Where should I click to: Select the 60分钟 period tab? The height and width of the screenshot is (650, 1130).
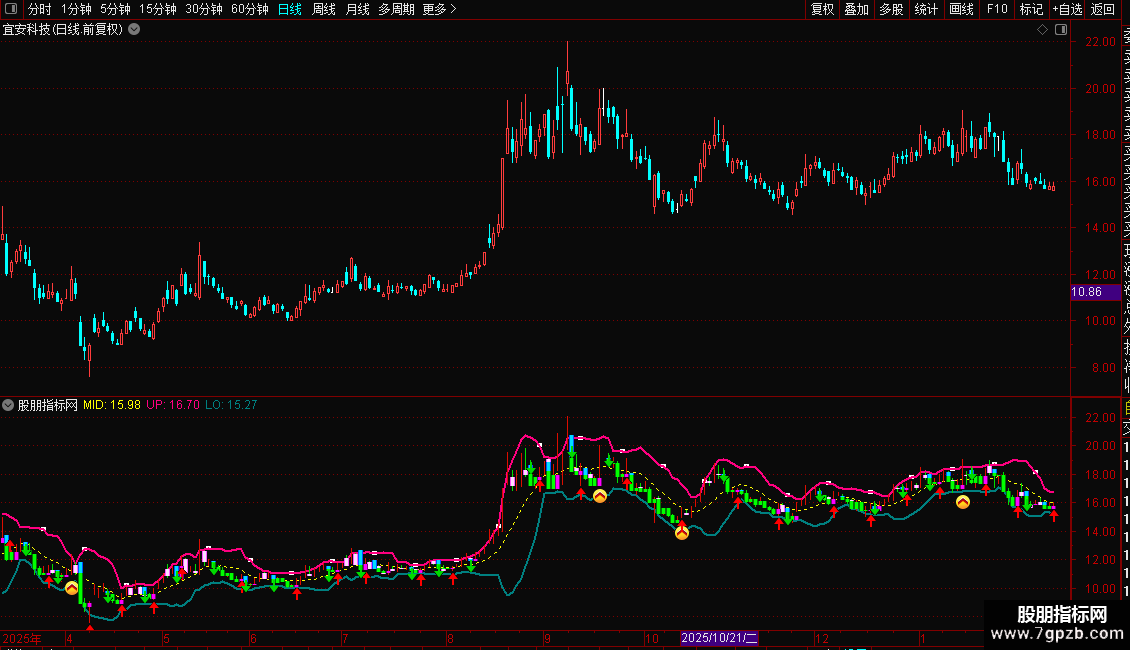[250, 9]
